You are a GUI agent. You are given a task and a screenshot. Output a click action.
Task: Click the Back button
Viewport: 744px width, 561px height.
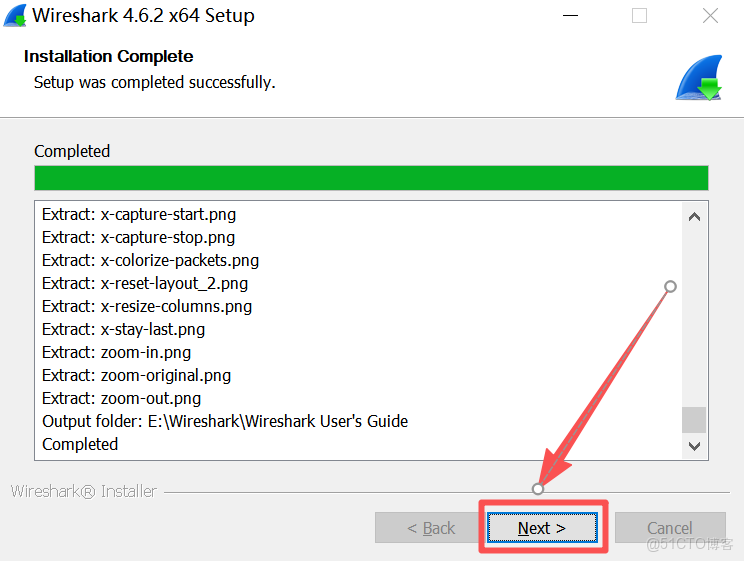pyautogui.click(x=430, y=528)
